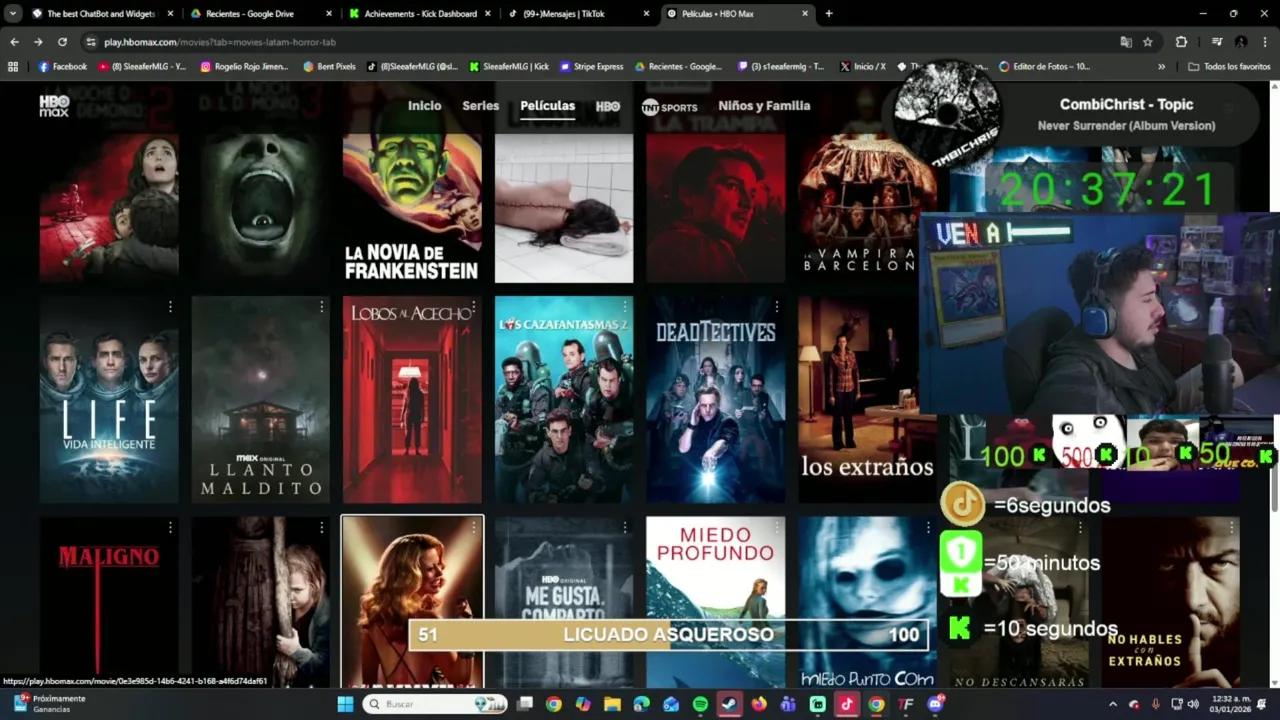Open the Todos los favoritos folder
Screen dimensions: 1280x720
click(x=1229, y=66)
